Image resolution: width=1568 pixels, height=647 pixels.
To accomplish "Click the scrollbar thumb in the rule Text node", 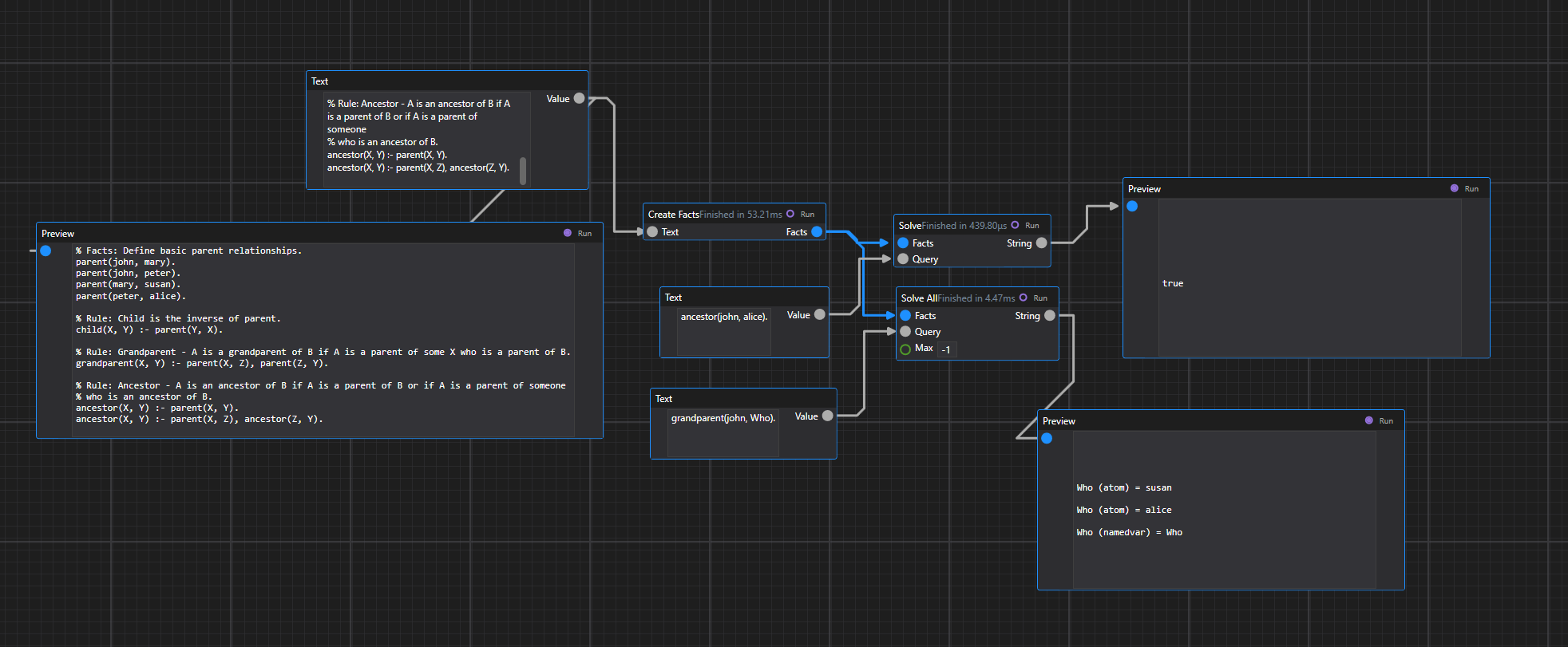I will 523,171.
